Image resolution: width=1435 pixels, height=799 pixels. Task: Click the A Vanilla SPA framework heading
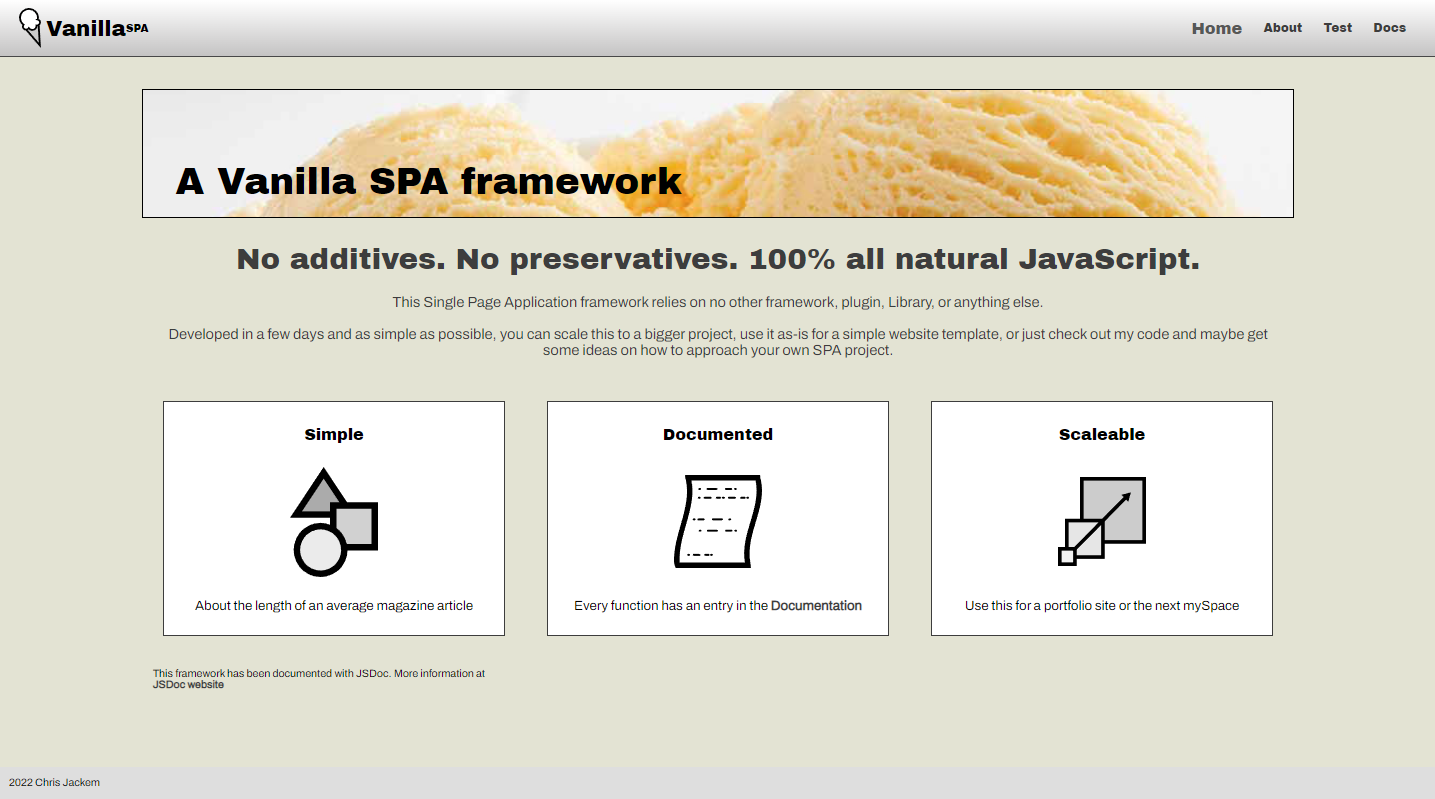428,181
